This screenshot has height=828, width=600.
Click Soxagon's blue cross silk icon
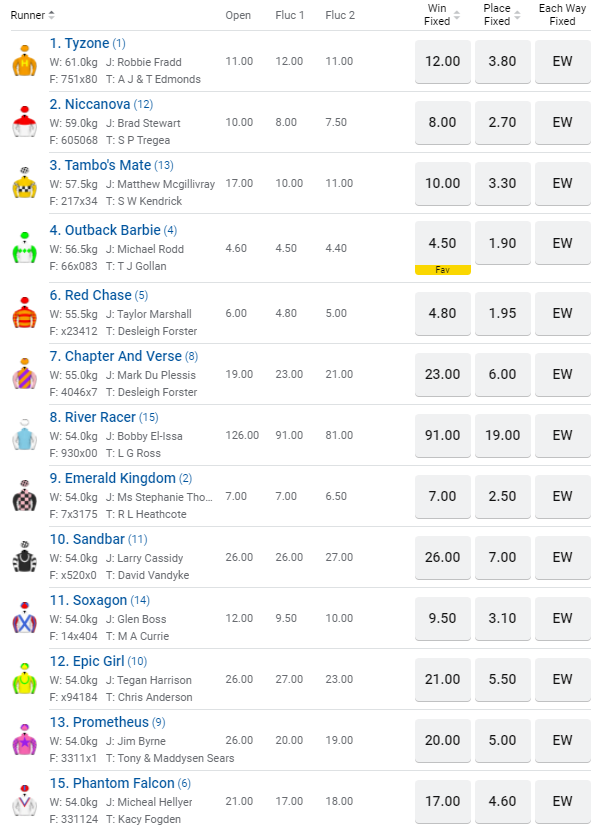tap(24, 618)
